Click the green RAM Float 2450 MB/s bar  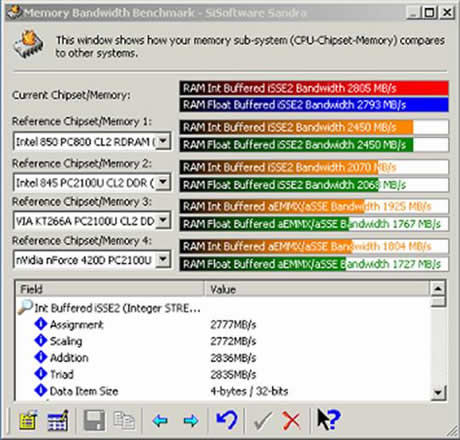(314, 144)
